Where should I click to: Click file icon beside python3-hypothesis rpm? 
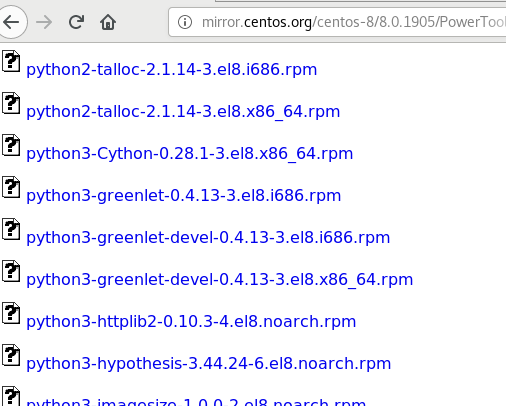tap(11, 355)
